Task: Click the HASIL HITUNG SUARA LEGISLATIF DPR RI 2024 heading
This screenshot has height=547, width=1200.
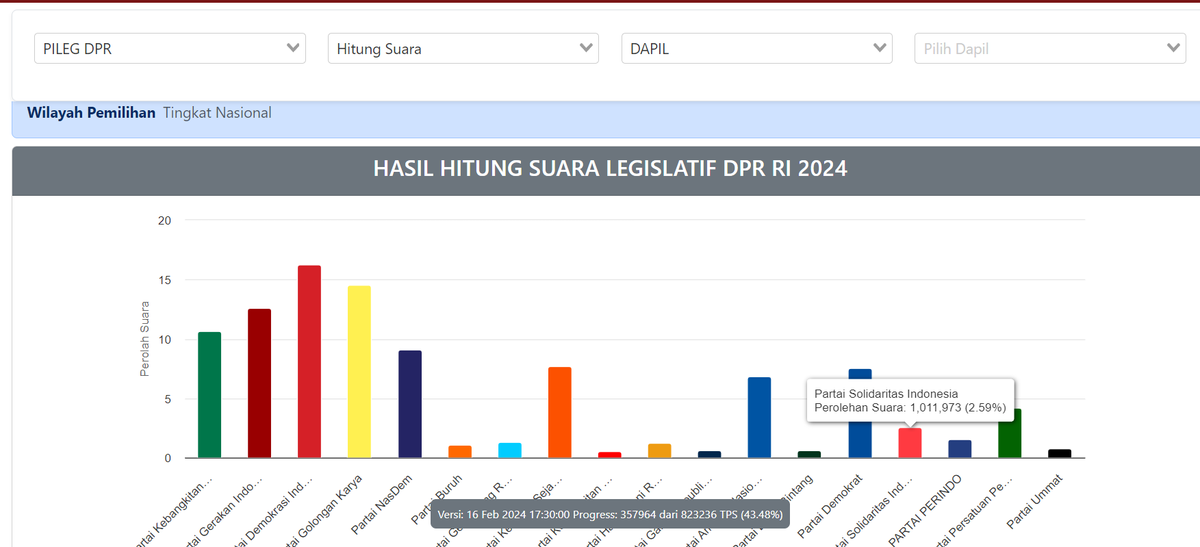Action: pyautogui.click(x=610, y=169)
